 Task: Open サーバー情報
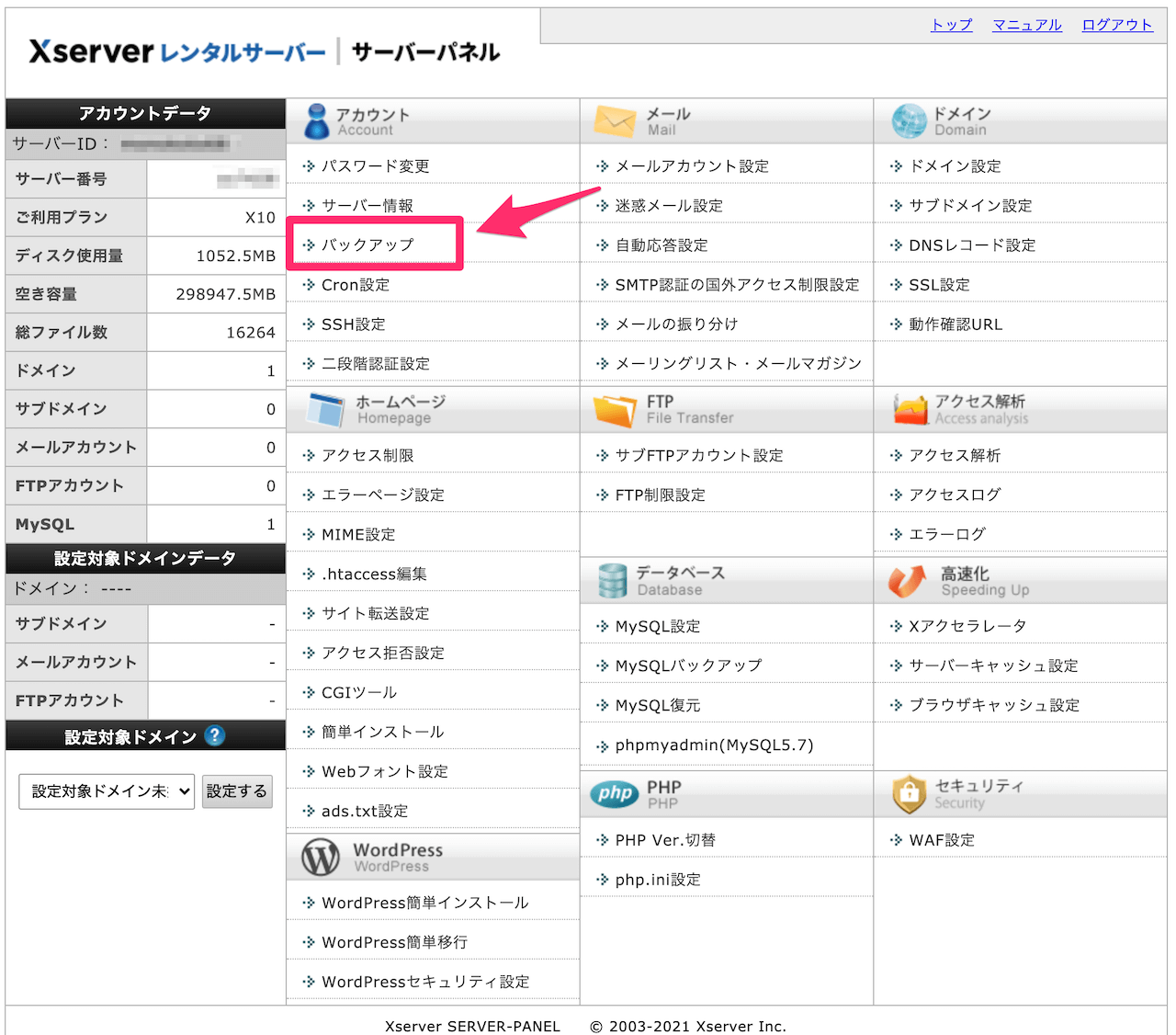pos(367,206)
